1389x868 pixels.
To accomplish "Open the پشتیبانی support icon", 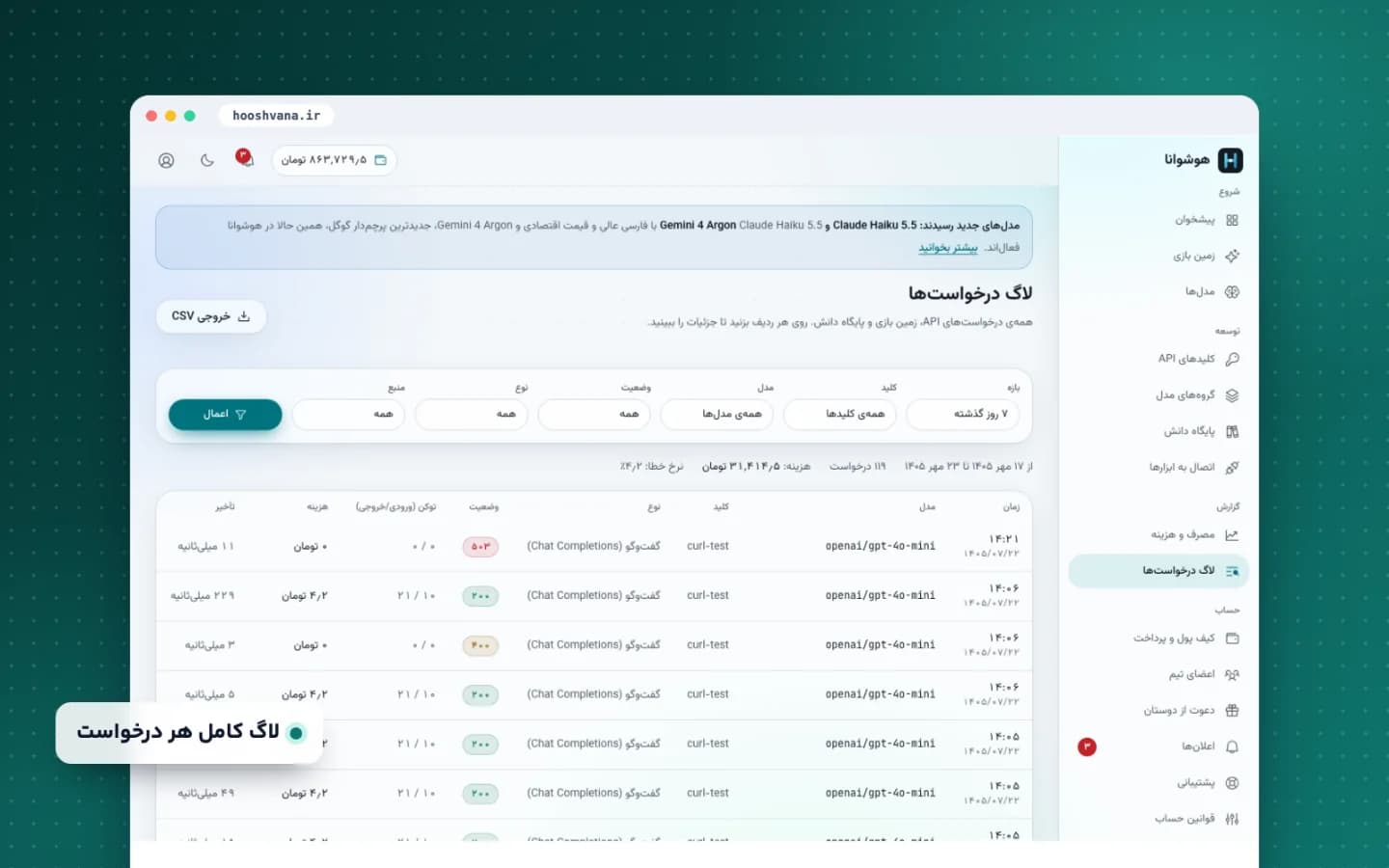I will point(1232,782).
